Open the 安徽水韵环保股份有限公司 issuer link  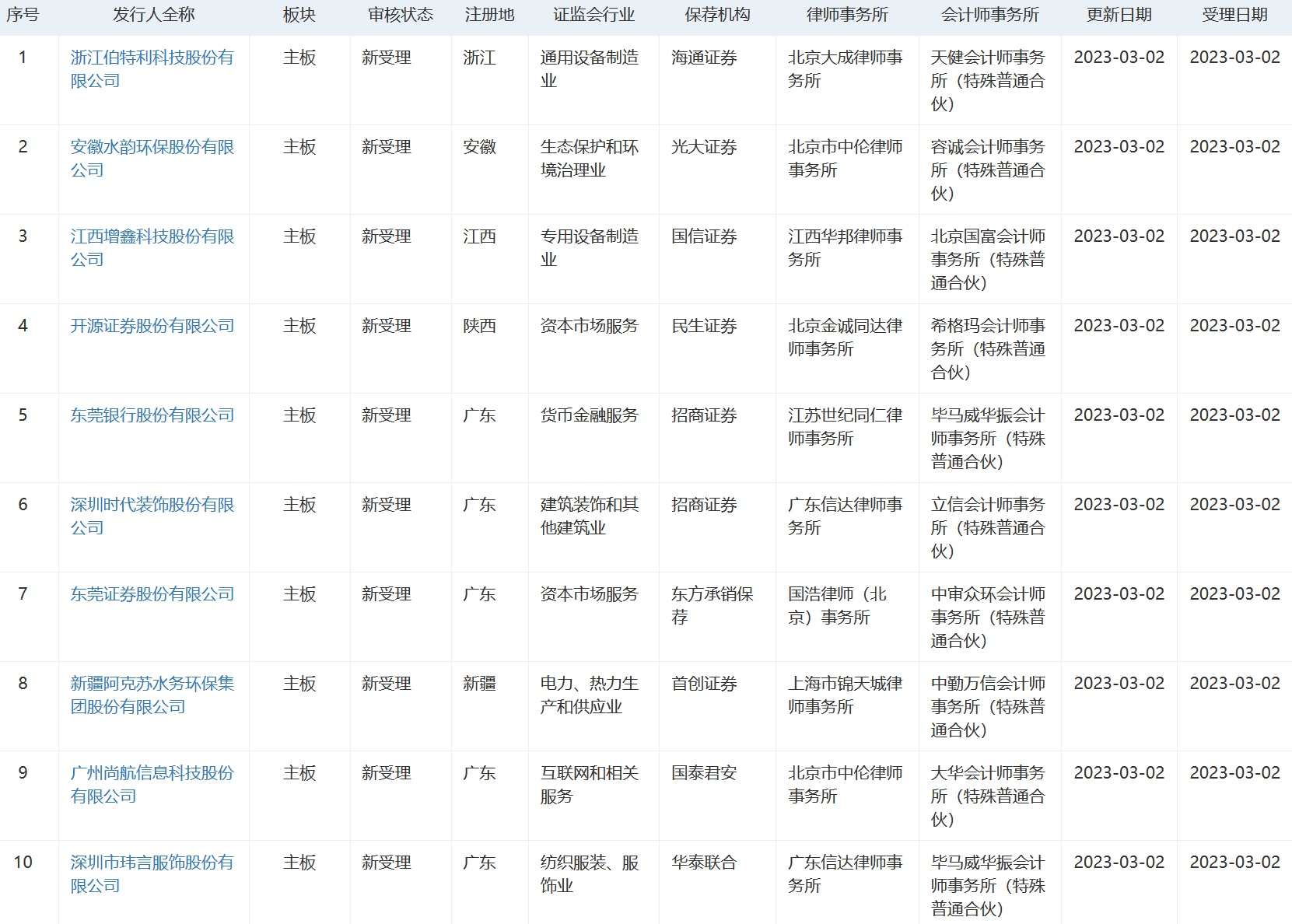click(152, 159)
